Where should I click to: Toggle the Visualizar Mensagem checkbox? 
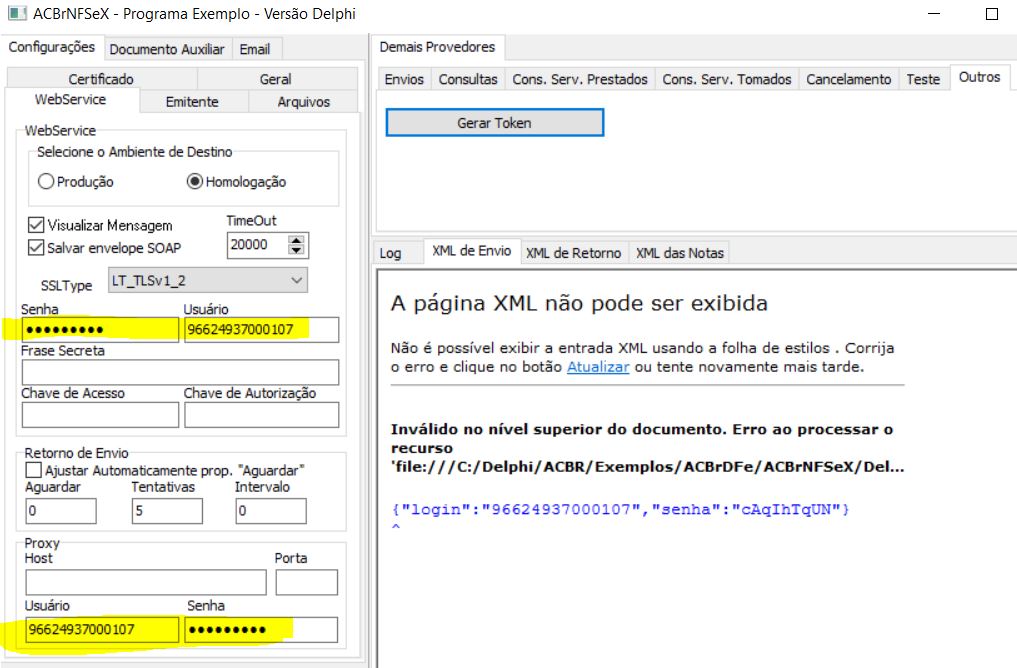tap(36, 225)
